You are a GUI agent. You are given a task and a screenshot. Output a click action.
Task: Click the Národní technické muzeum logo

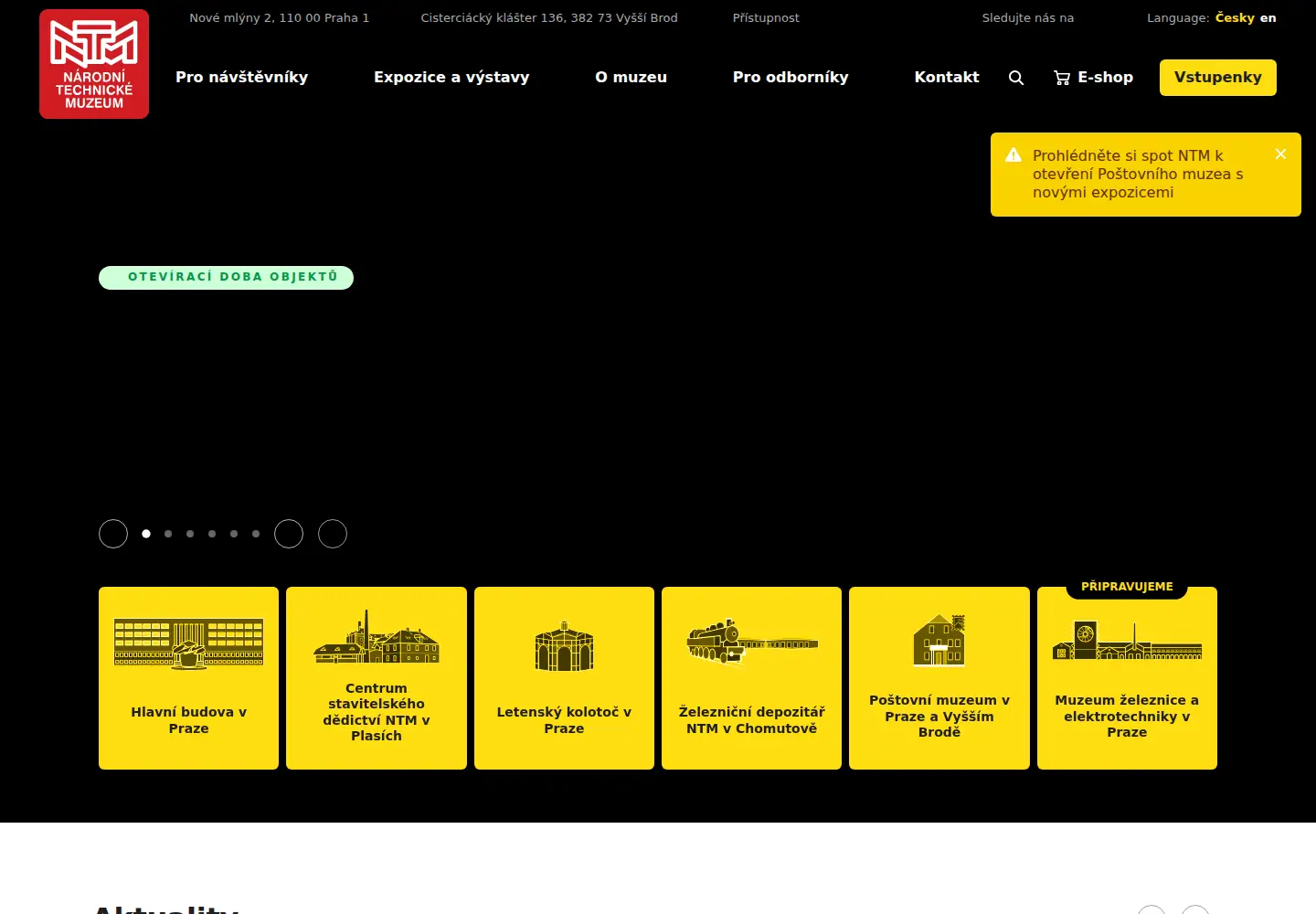click(94, 64)
